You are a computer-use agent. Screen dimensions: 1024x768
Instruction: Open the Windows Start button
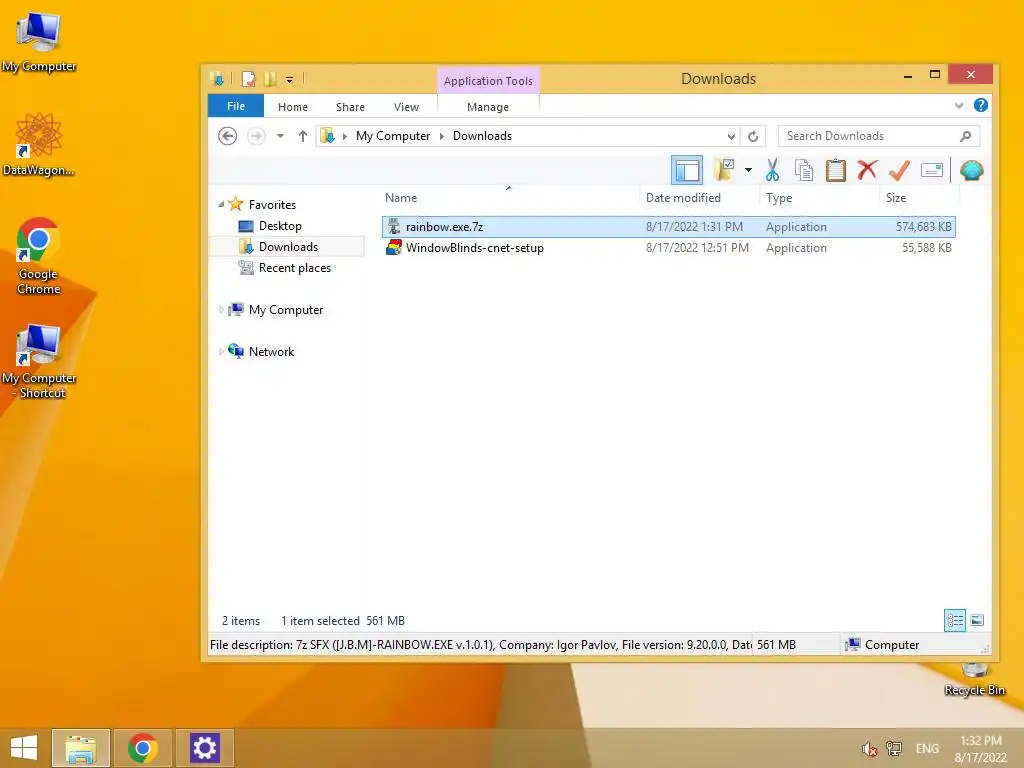[24, 748]
